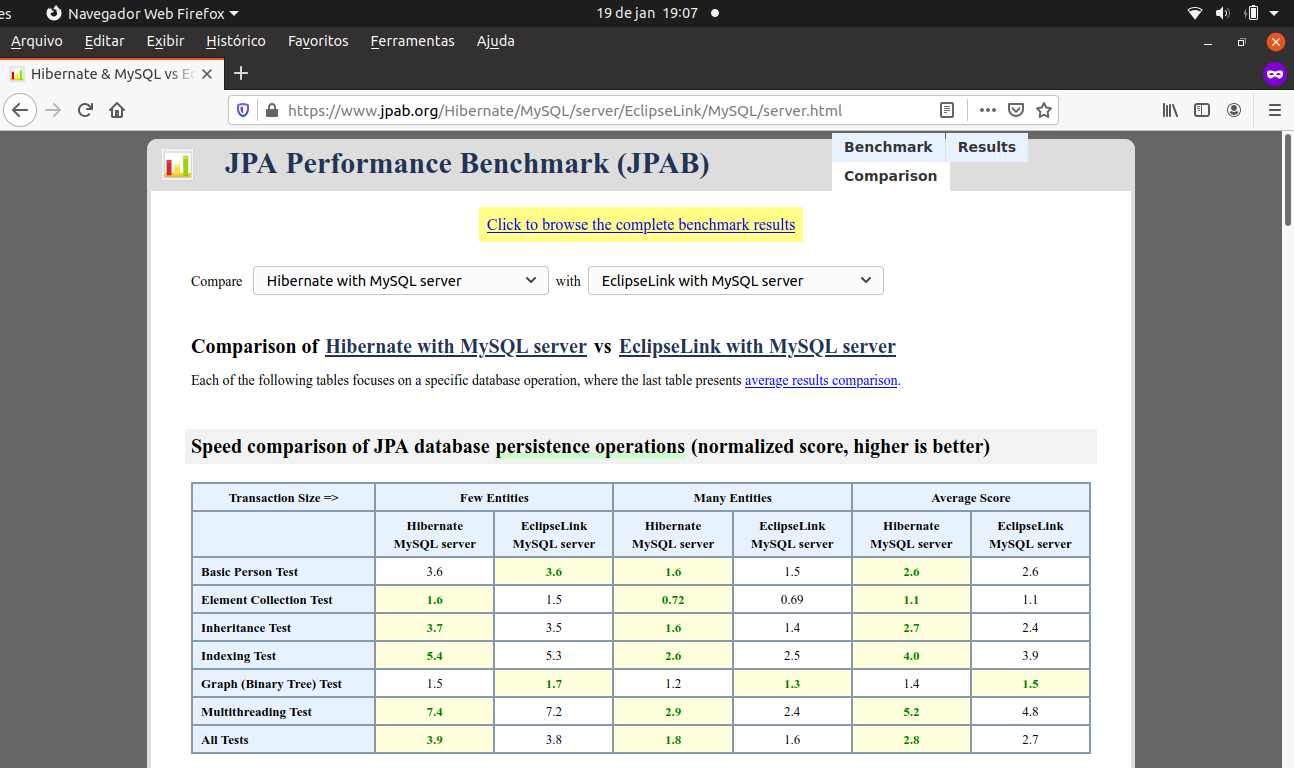Click the private browsing mask icon
This screenshot has width=1294, height=768.
tap(1274, 73)
